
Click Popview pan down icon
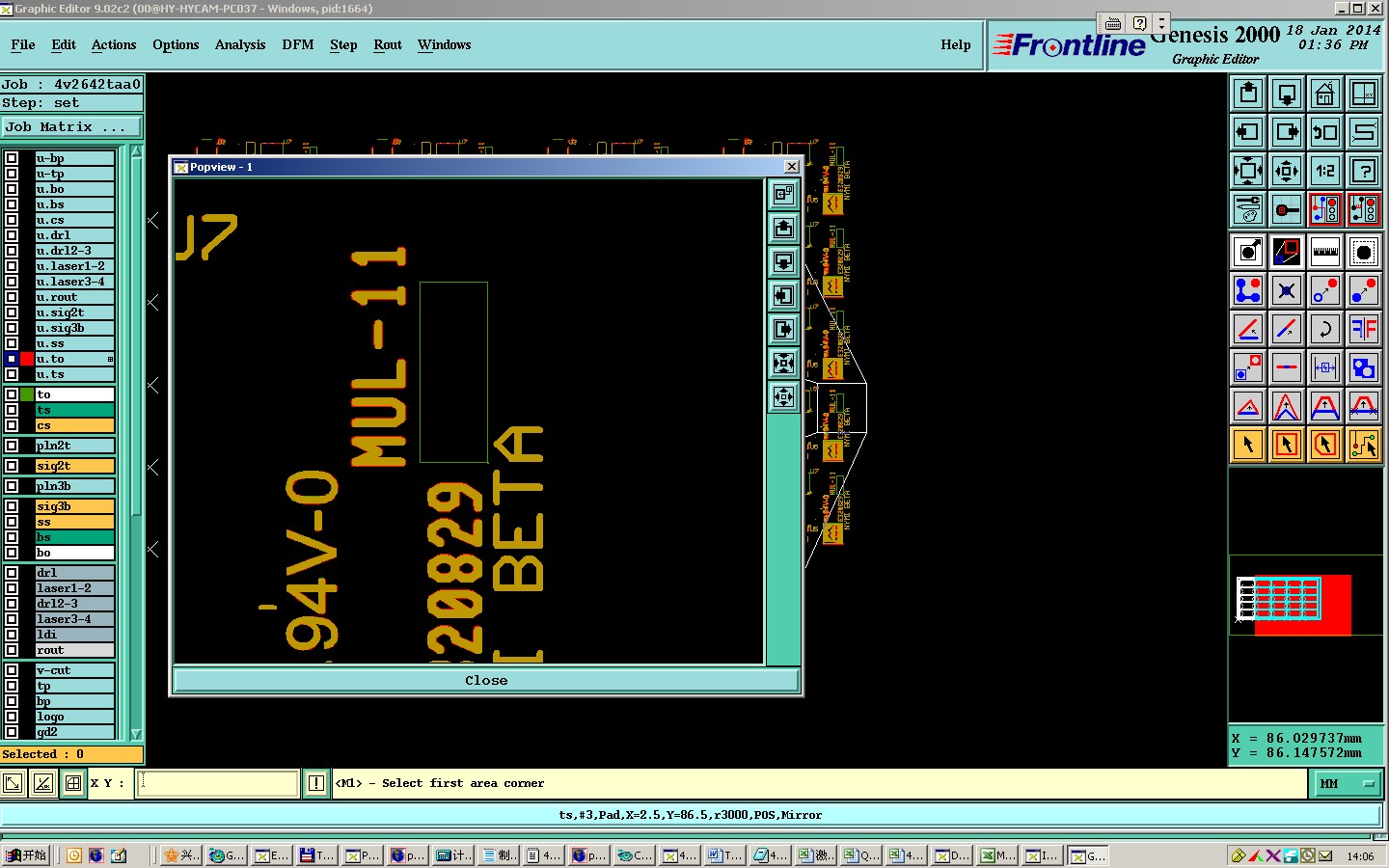[x=783, y=262]
